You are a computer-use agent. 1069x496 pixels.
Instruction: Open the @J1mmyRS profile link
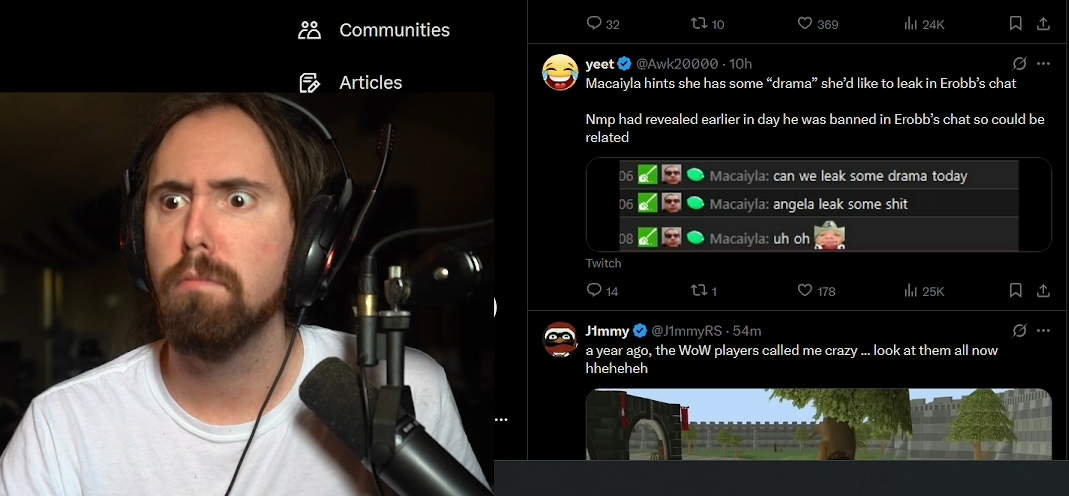click(687, 331)
